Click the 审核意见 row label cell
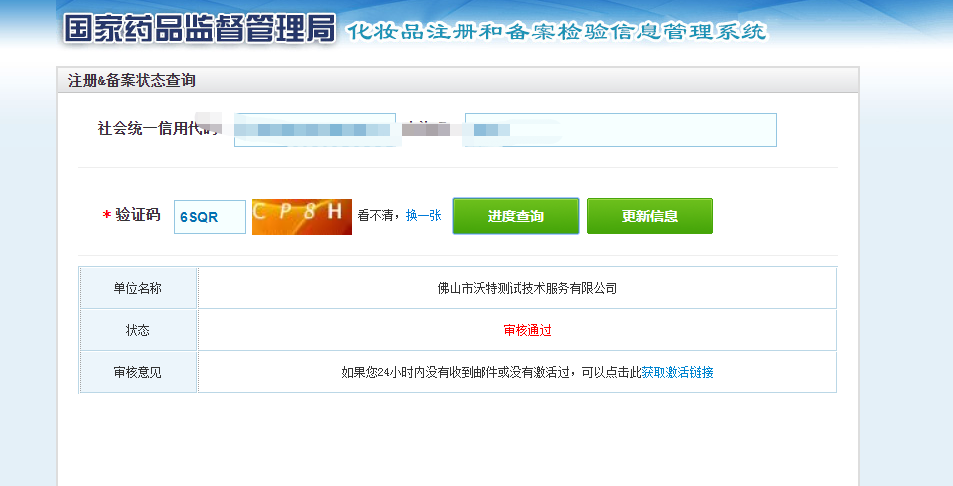The width and height of the screenshot is (953, 486). pos(138,372)
